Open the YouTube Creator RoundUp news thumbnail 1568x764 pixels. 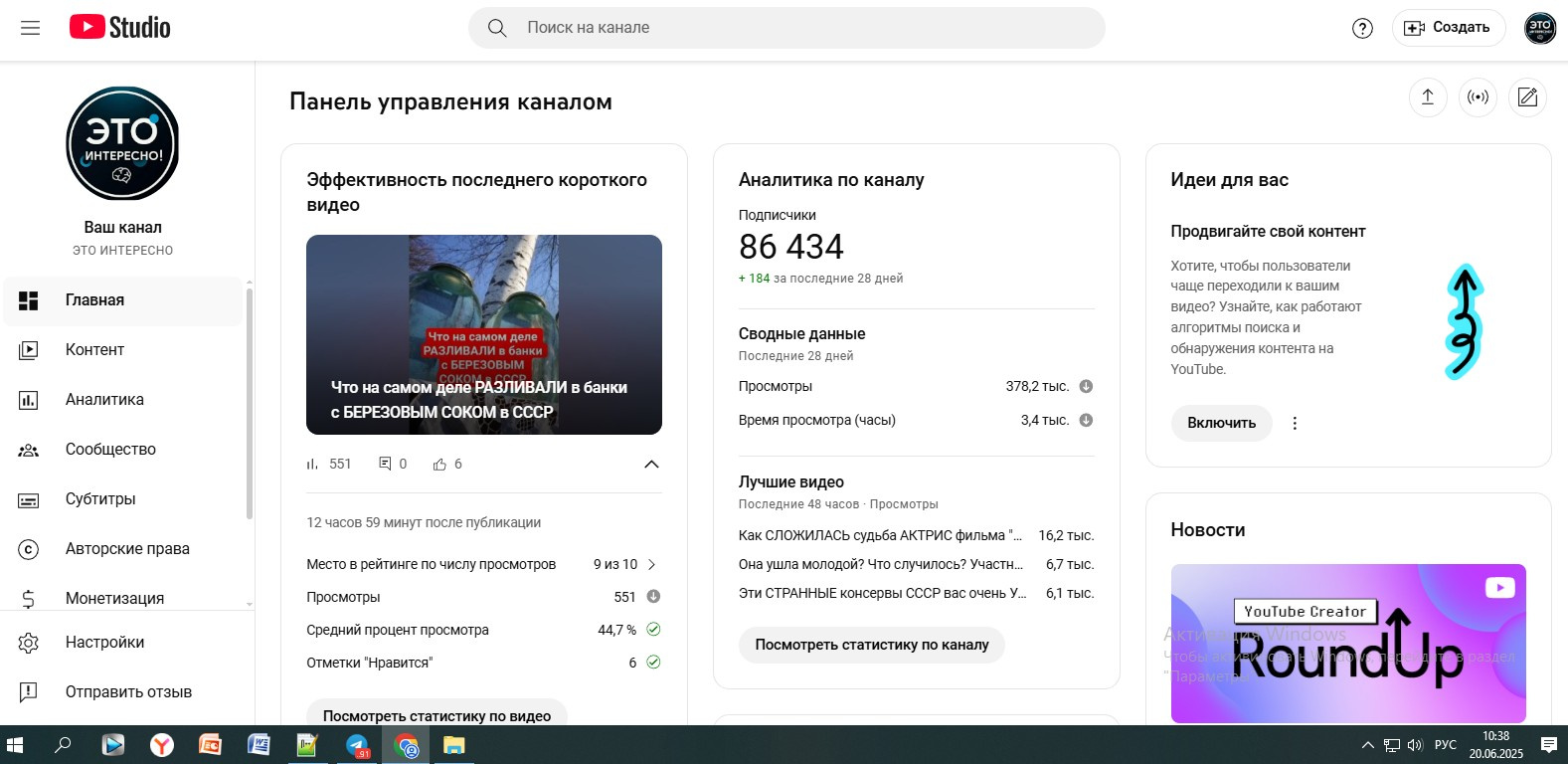(x=1348, y=644)
